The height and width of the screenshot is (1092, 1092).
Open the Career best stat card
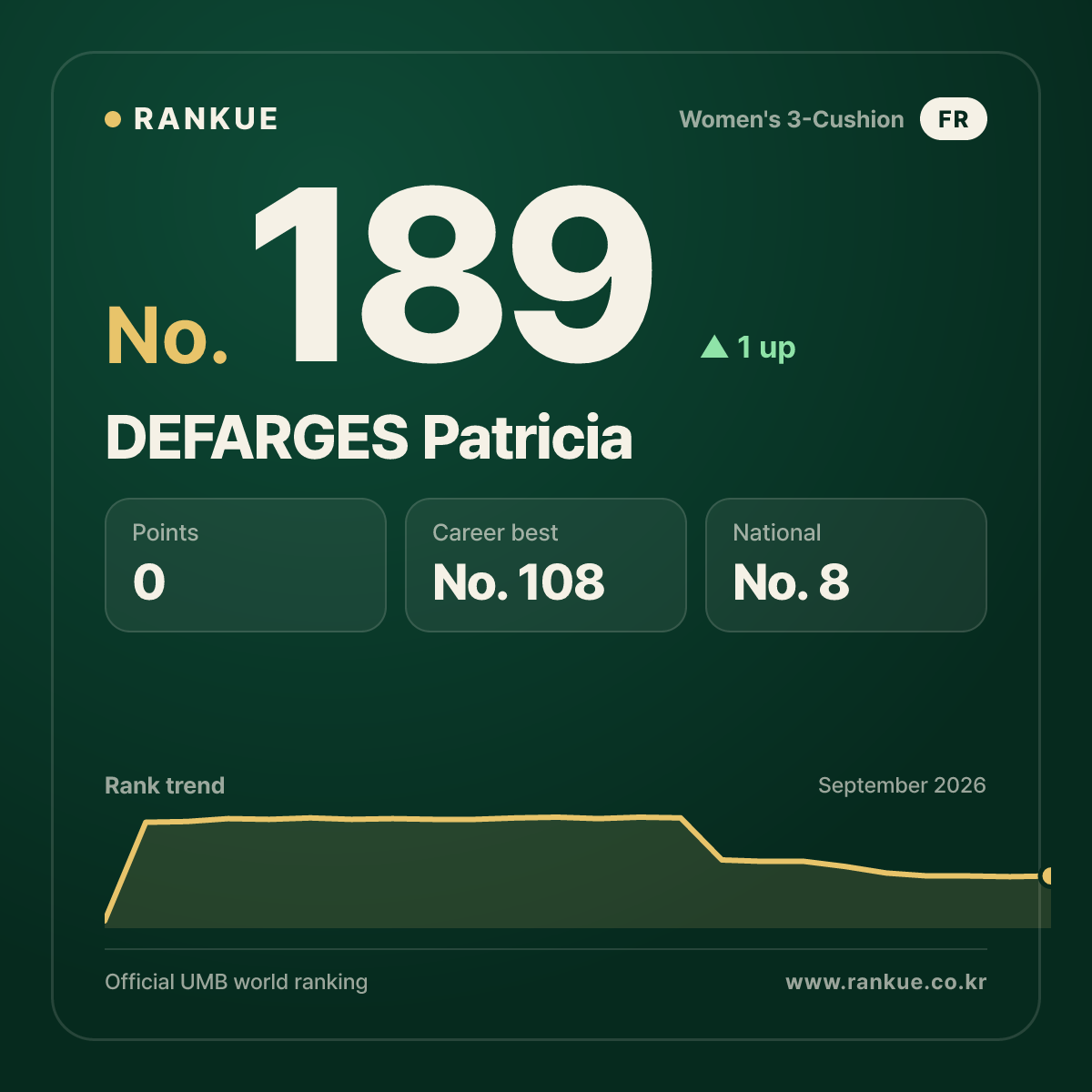546,565
